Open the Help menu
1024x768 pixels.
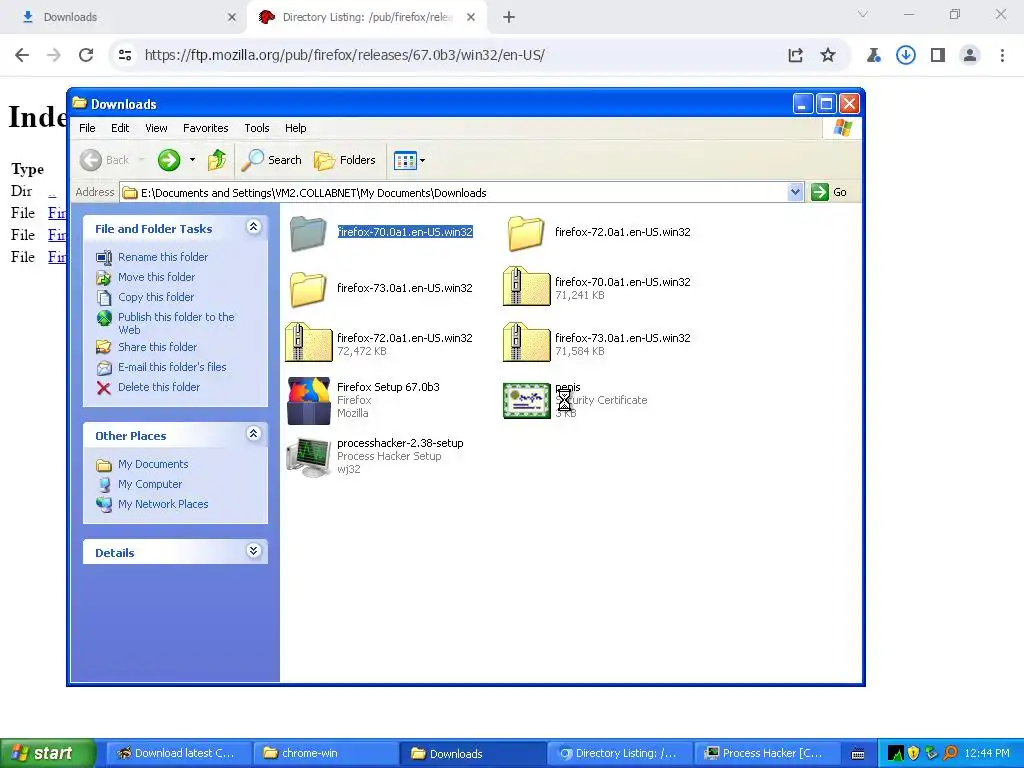tap(295, 128)
